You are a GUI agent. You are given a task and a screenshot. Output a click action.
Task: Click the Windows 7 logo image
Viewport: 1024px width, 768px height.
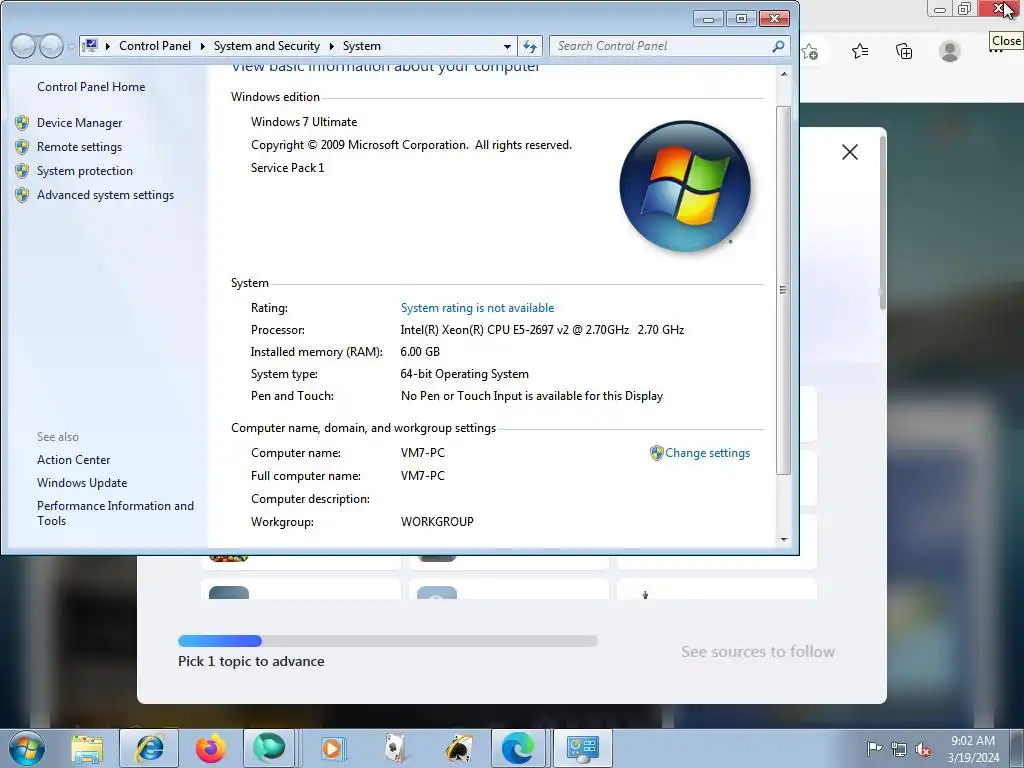tap(685, 186)
